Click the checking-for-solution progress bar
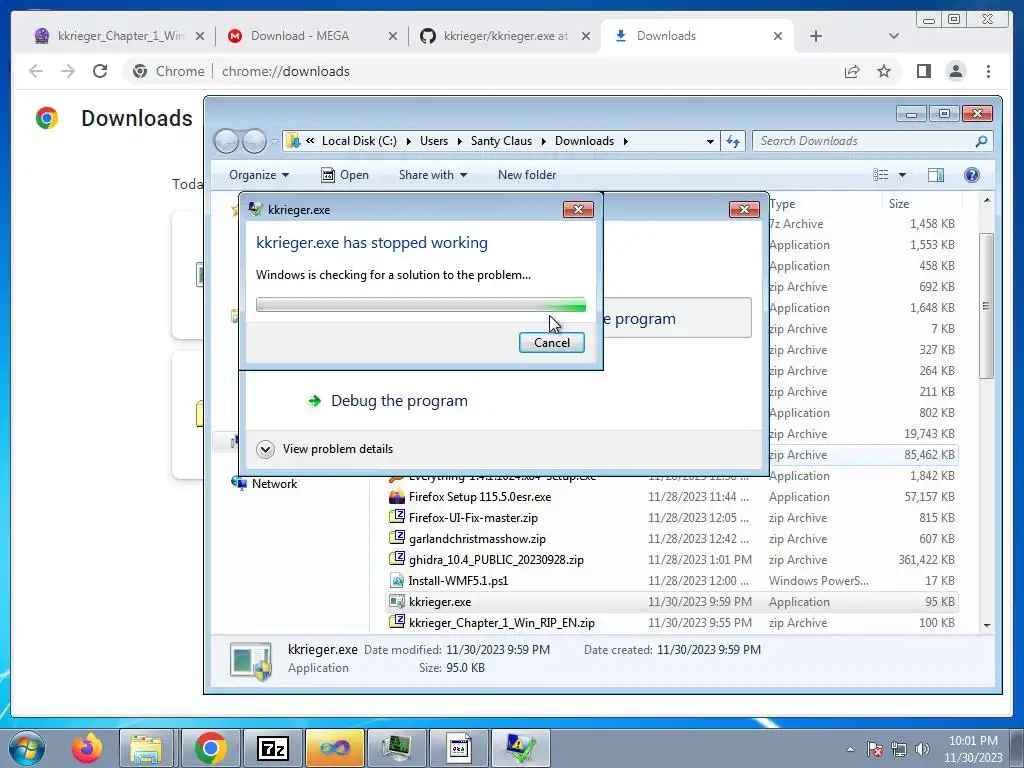The image size is (1024, 768). click(421, 304)
